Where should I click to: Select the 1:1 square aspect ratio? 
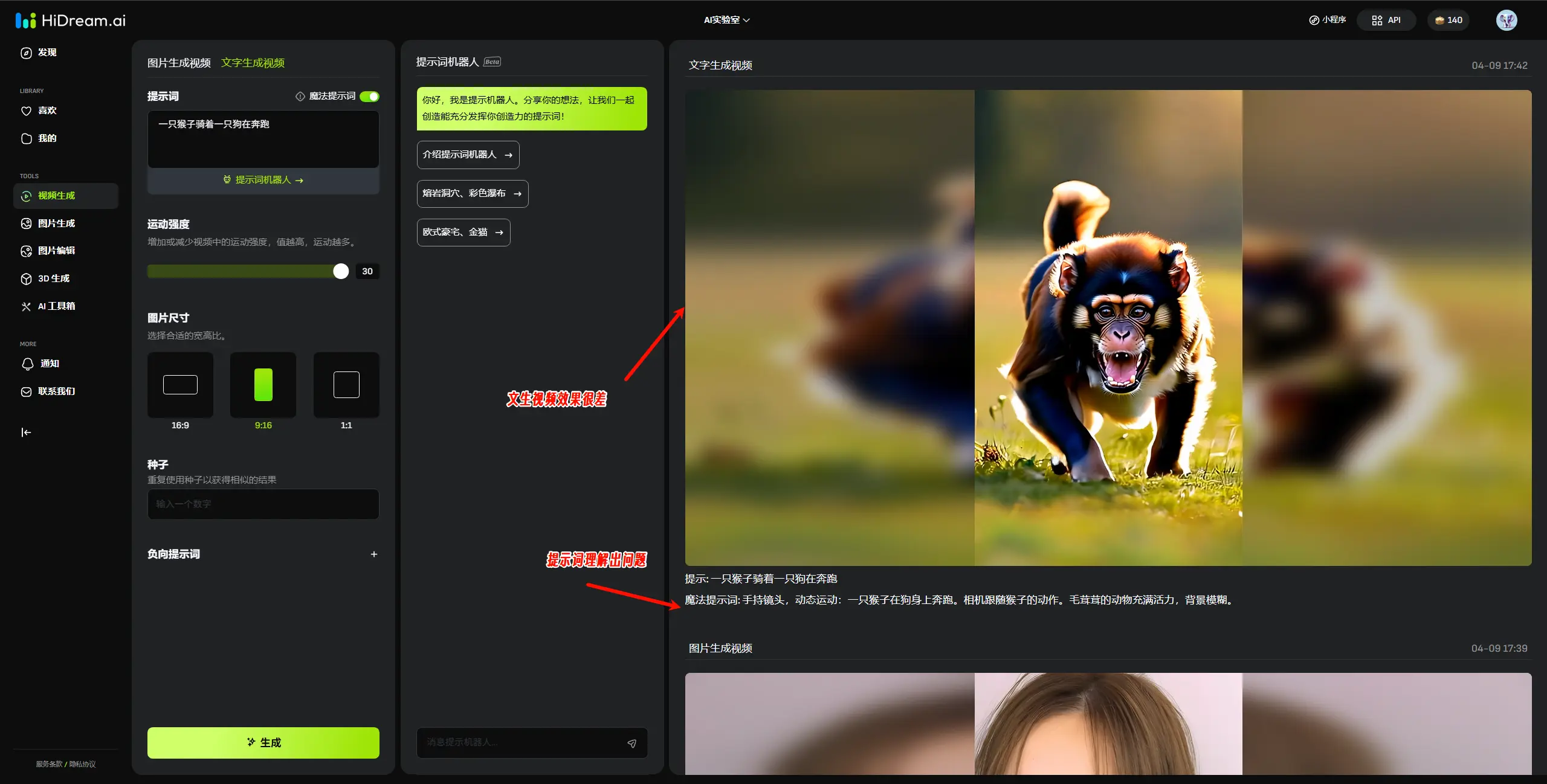pyautogui.click(x=346, y=385)
